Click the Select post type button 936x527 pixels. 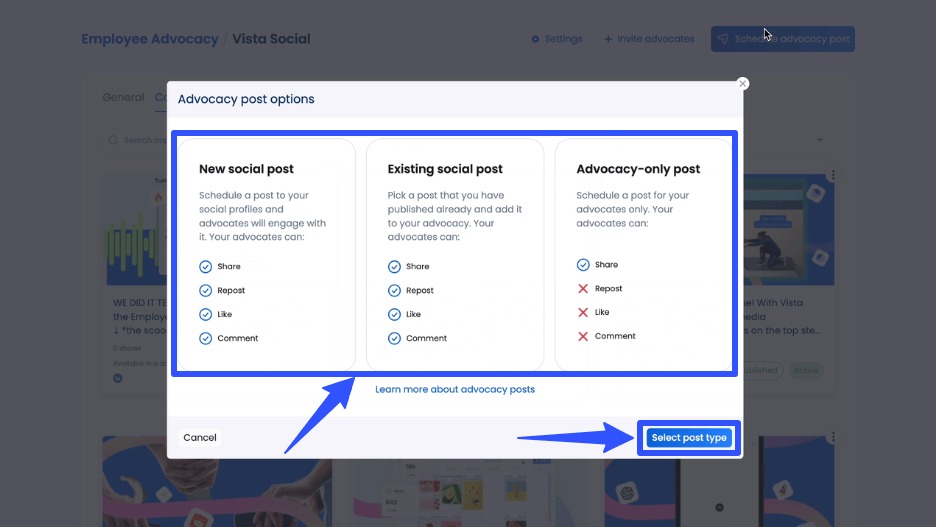(688, 438)
